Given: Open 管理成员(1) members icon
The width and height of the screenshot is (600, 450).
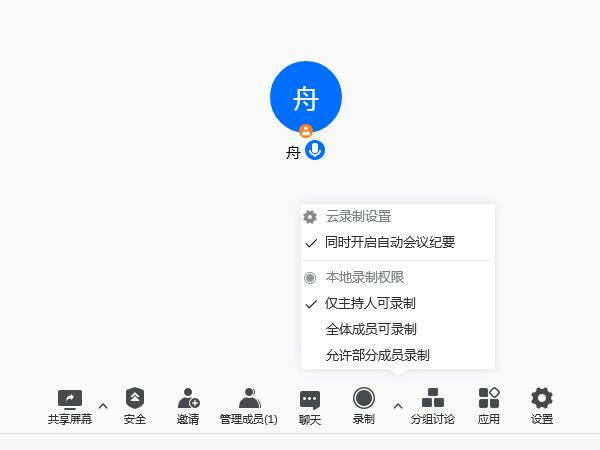Looking at the screenshot, I should click(x=249, y=398).
